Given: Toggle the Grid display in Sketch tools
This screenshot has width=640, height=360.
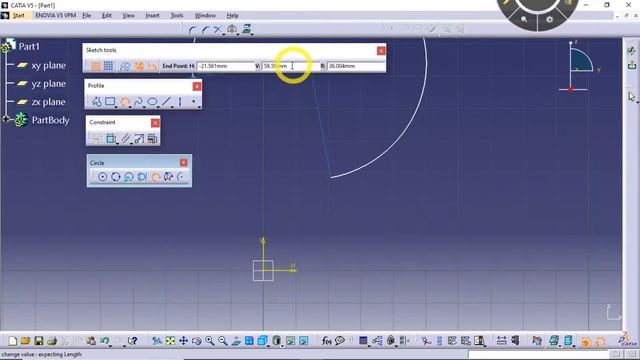Looking at the screenshot, I should click(x=96, y=66).
